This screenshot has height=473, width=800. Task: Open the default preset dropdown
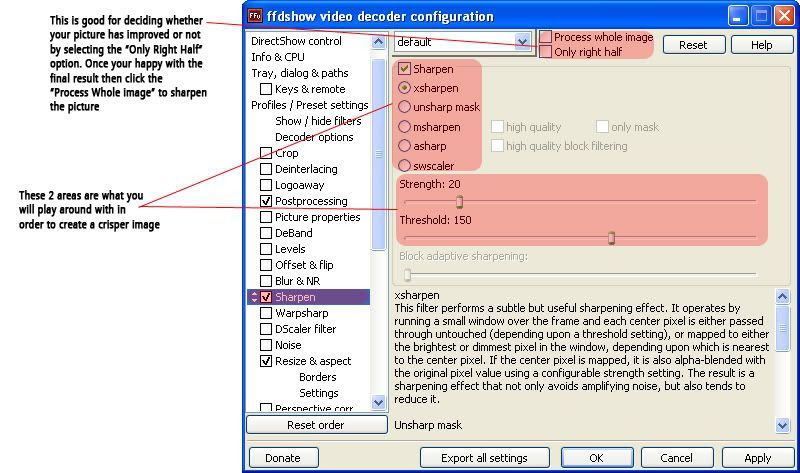[x=522, y=42]
